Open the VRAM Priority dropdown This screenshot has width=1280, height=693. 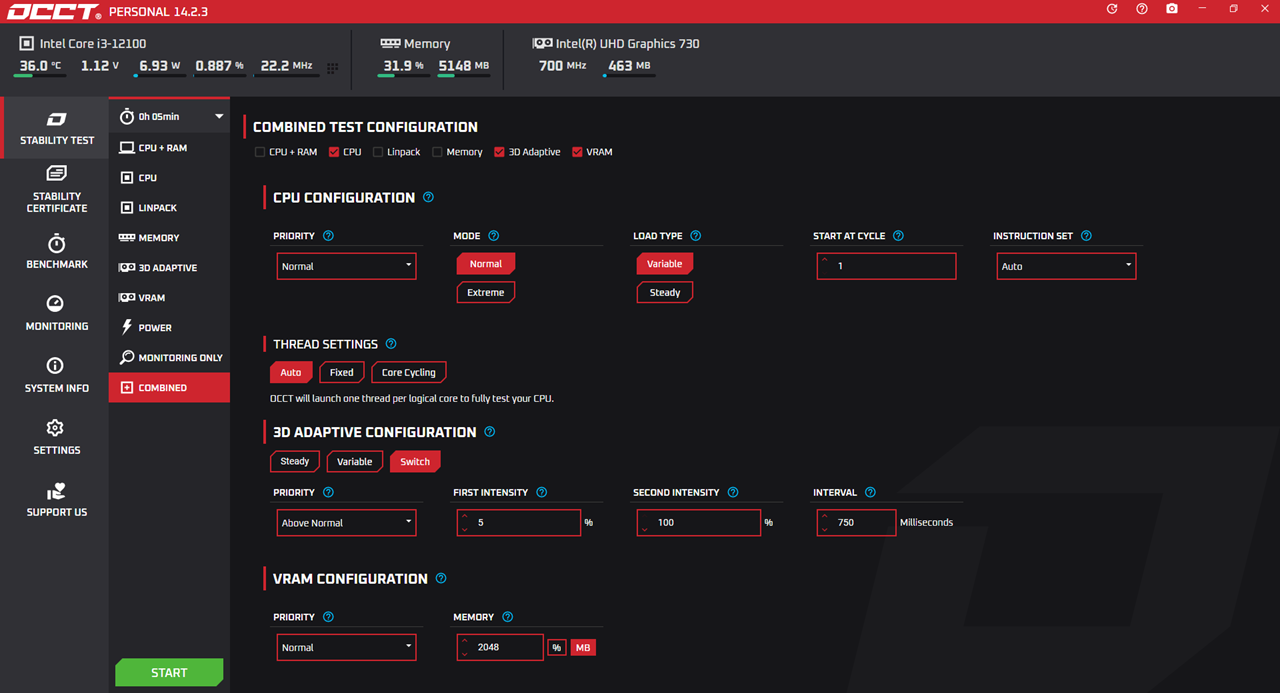pos(346,647)
